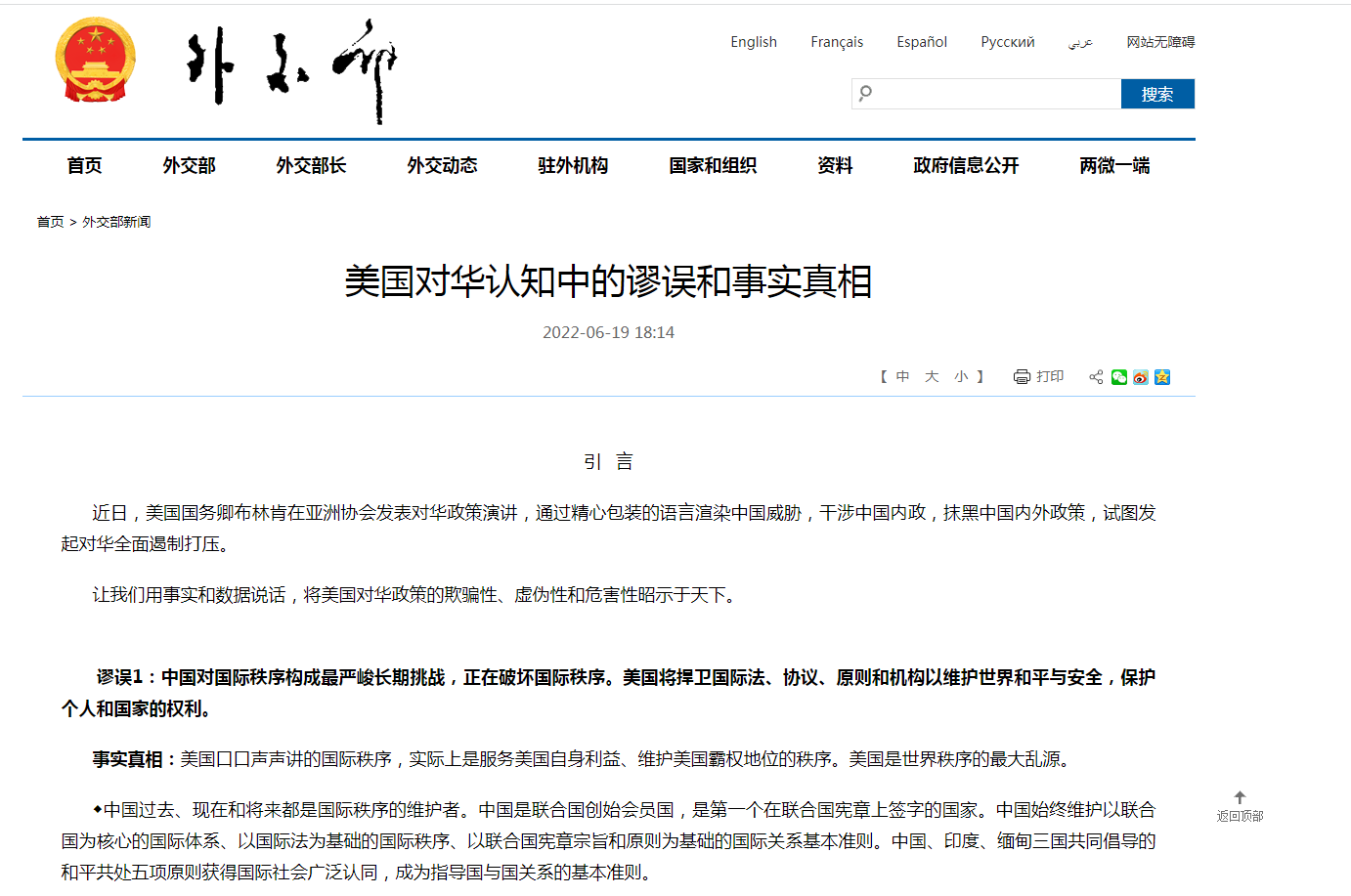Open 网站无障碍 accessibility mode
Image resolution: width=1351 pixels, height=896 pixels.
tap(1160, 42)
